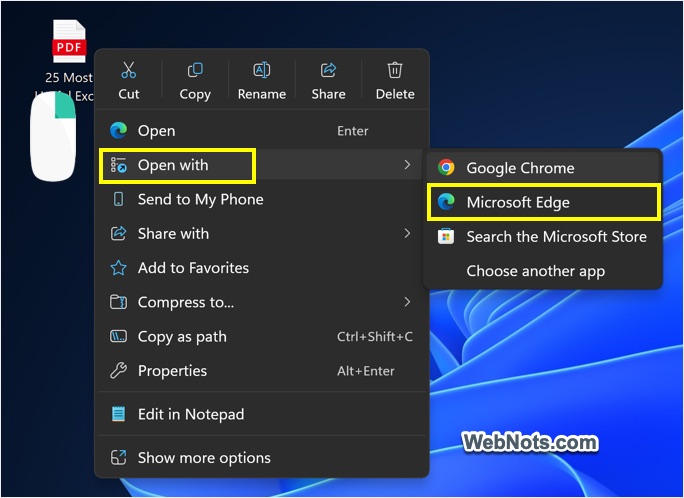Click the star icon for Add to Favorites
Viewport: 684px width, 498px height.
tap(118, 268)
